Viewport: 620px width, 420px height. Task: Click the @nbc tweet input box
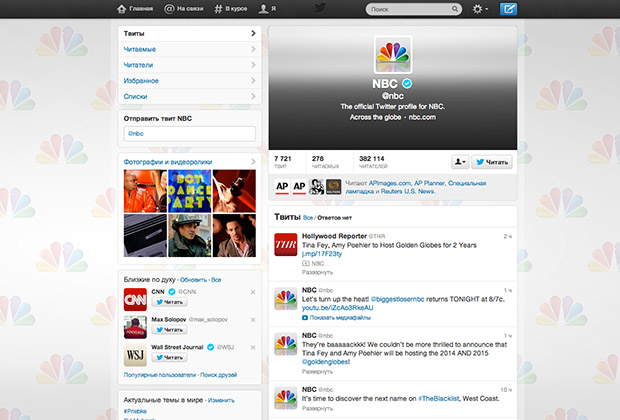coord(189,134)
